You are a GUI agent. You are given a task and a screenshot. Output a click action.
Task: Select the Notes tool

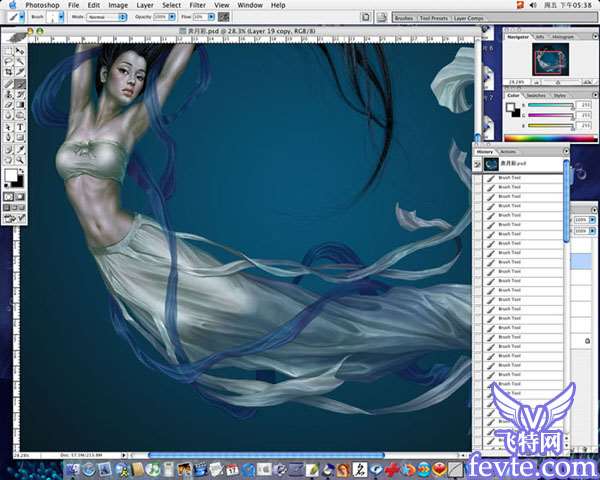(x=8, y=149)
